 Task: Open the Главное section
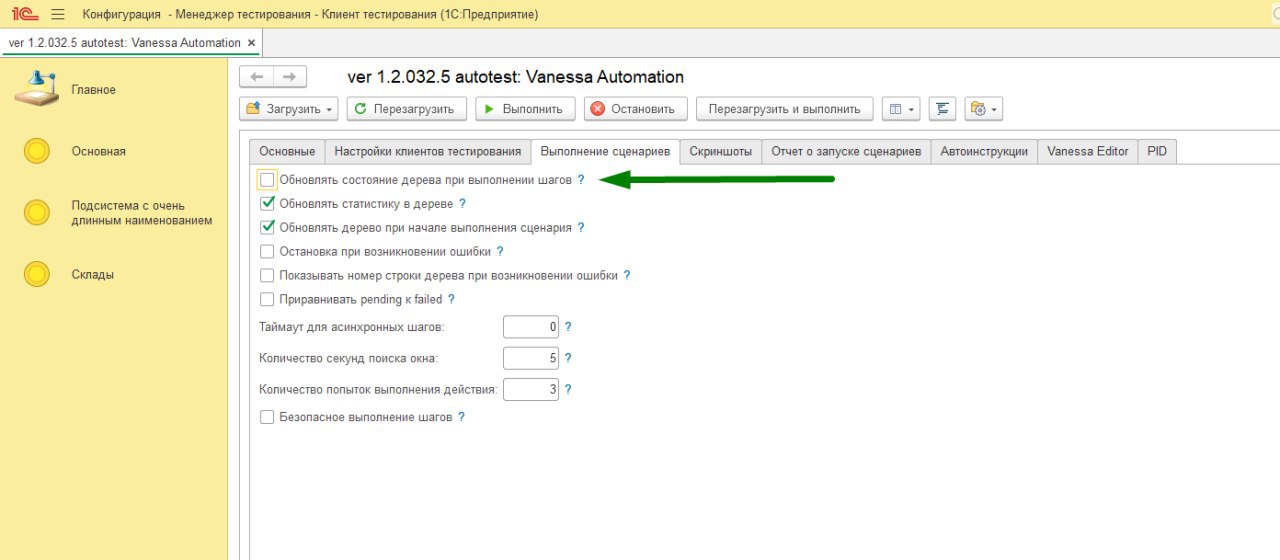(x=93, y=90)
